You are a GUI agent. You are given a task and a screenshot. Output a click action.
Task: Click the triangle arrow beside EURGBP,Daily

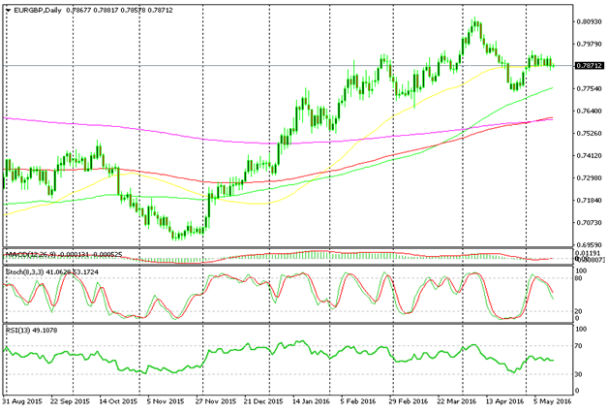9,11
